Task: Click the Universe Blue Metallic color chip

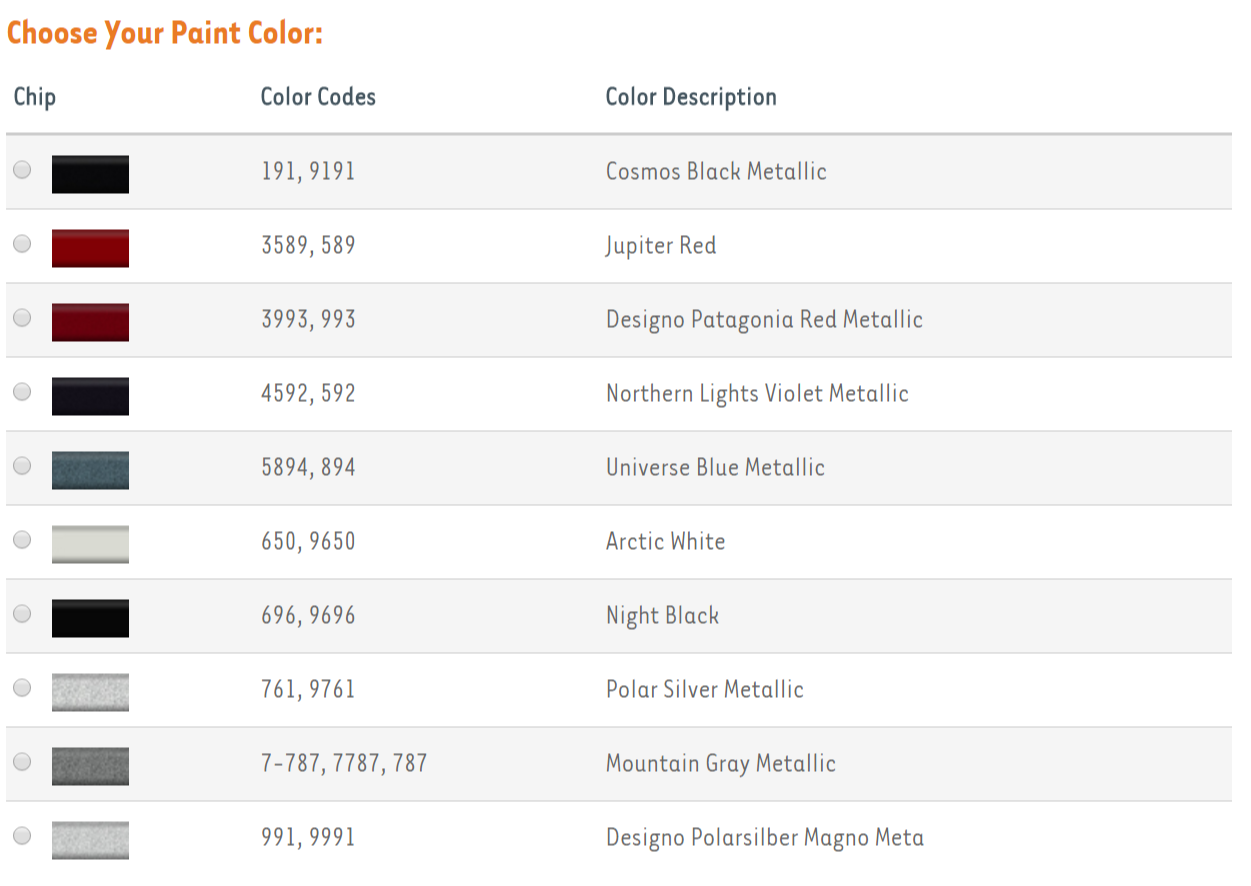Action: click(90, 470)
